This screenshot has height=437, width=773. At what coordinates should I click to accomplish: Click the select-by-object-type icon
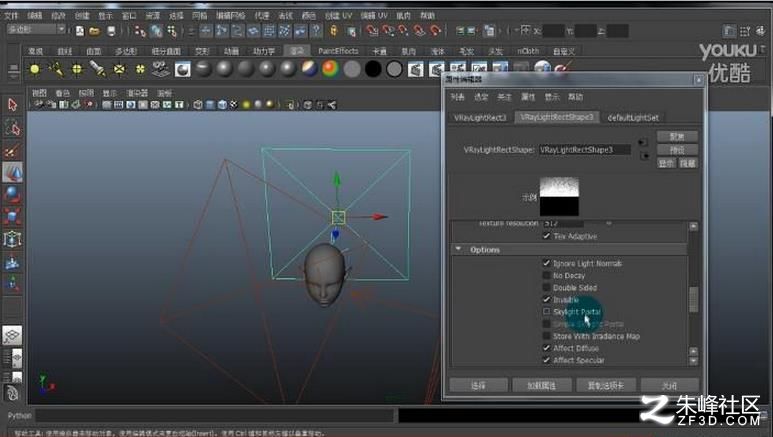(156, 31)
